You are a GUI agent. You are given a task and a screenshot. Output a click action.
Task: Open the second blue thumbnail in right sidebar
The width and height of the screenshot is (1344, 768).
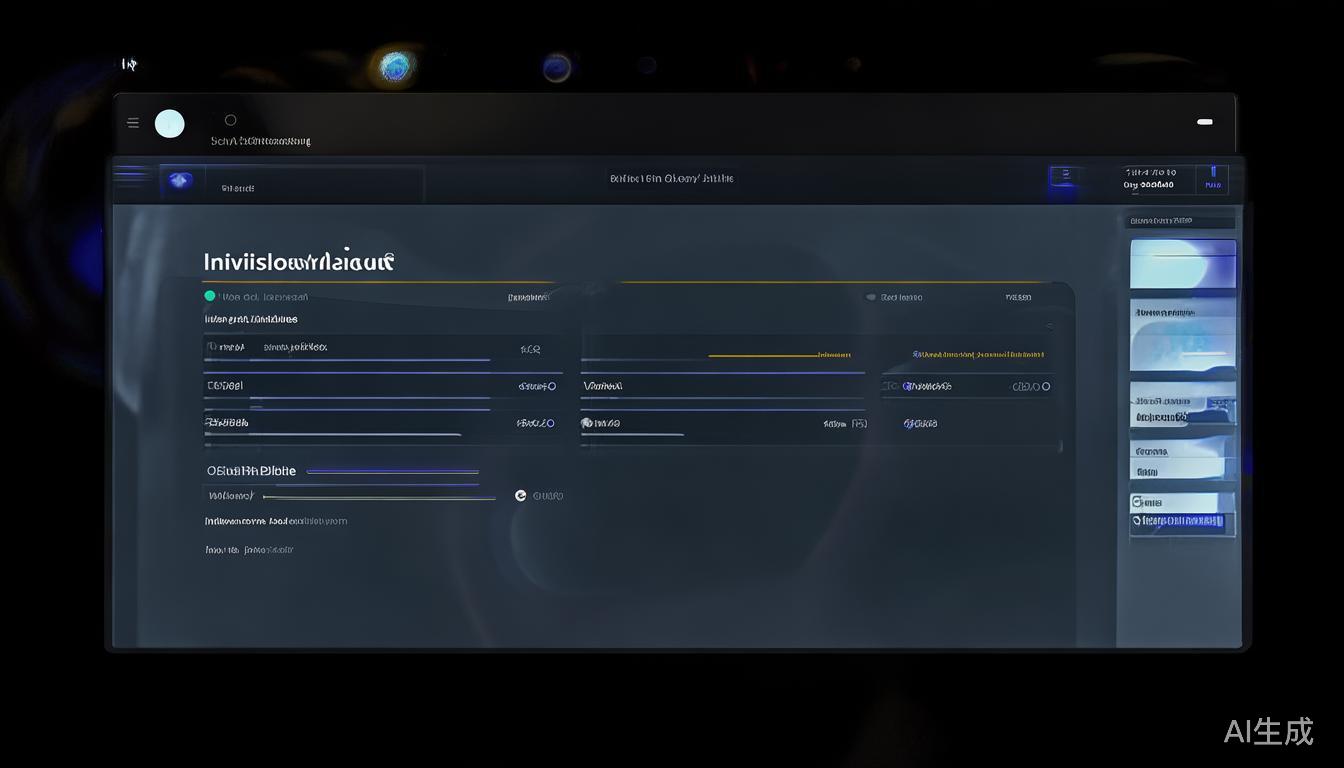[1183, 335]
